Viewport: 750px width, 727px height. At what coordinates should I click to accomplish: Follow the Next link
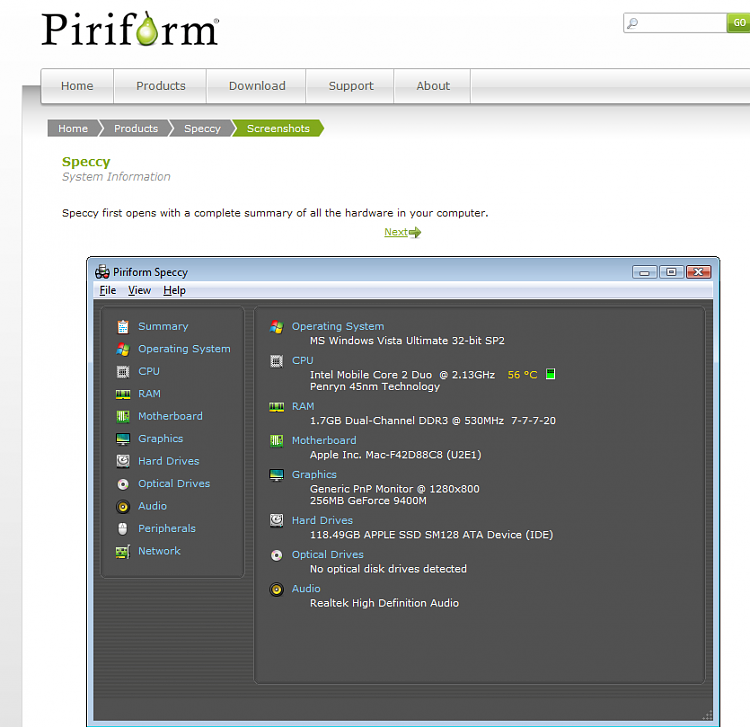[x=396, y=232]
